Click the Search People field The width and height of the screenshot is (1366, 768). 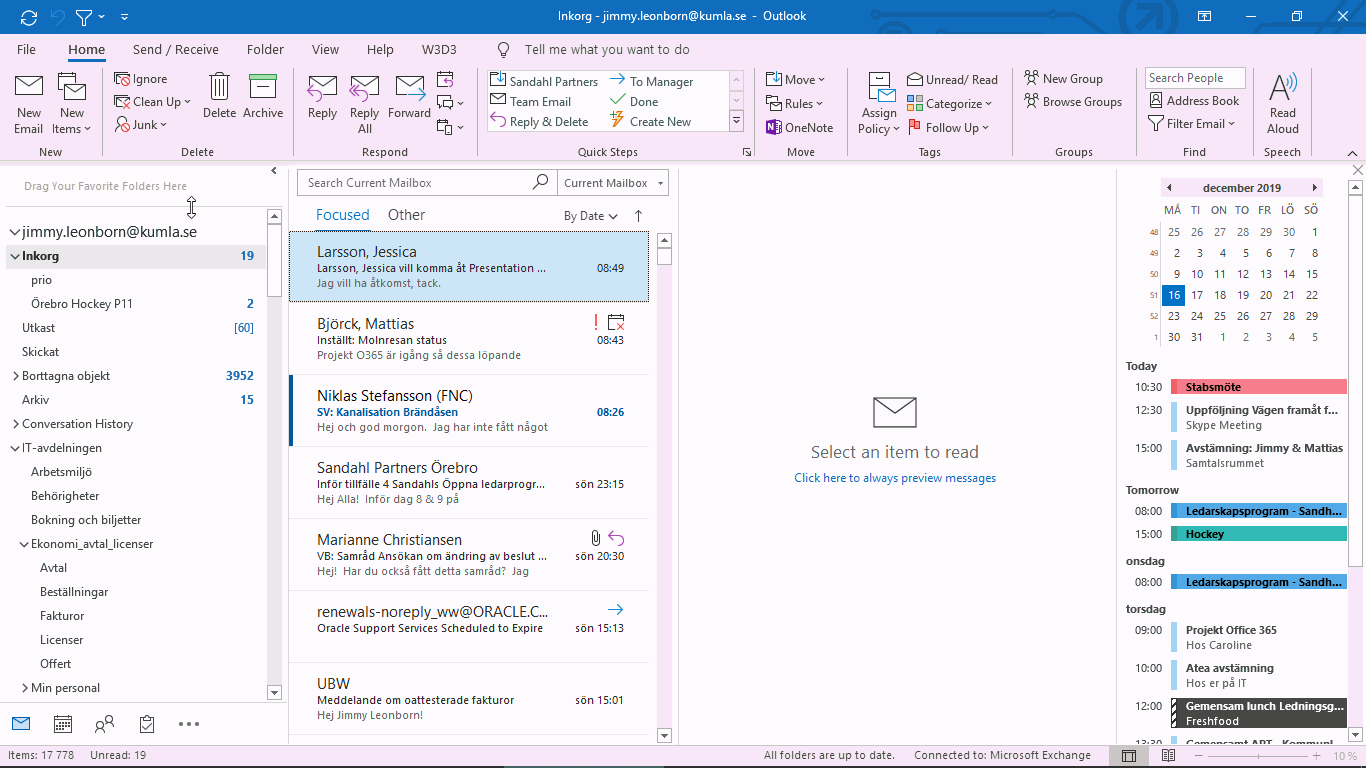pos(1195,78)
